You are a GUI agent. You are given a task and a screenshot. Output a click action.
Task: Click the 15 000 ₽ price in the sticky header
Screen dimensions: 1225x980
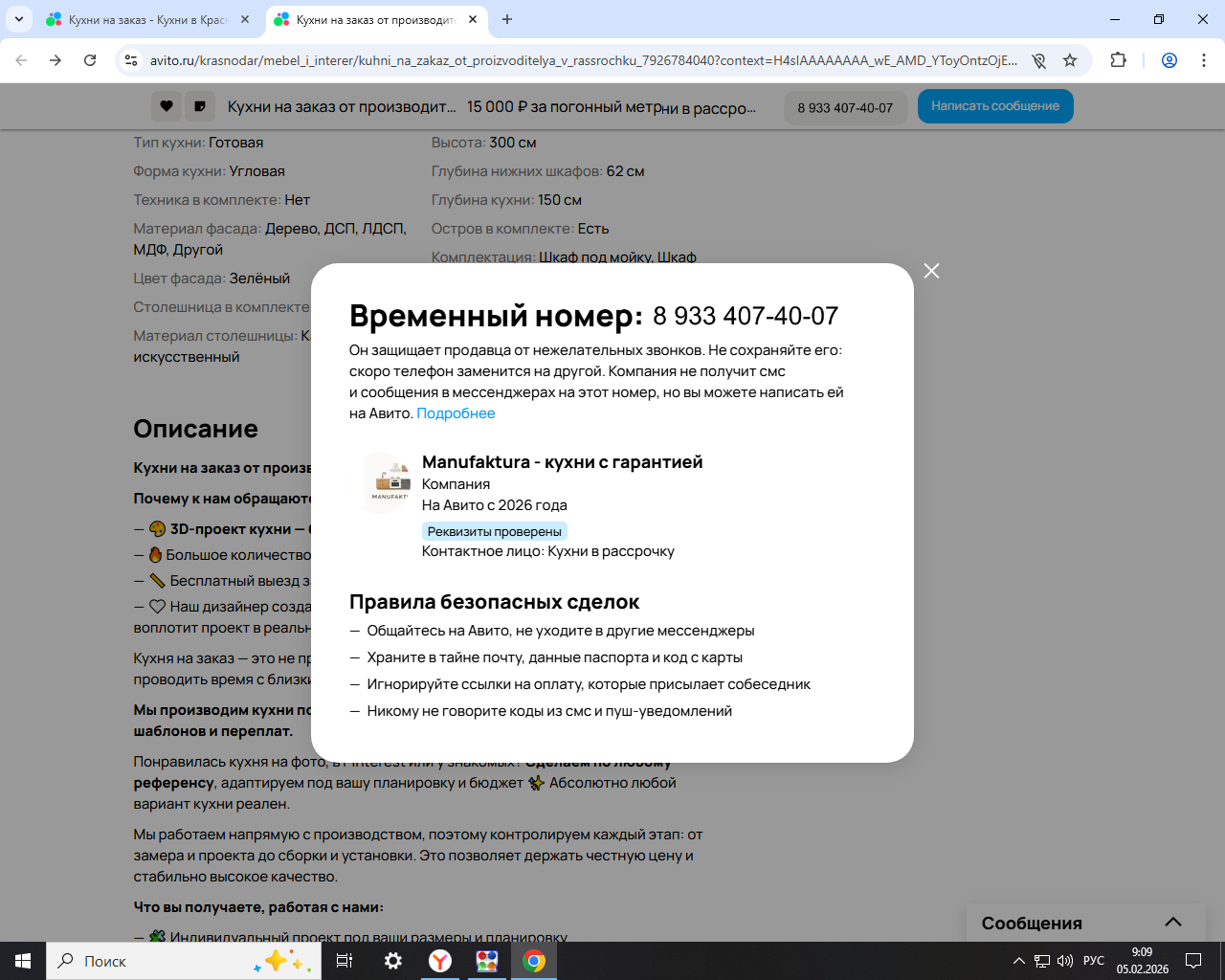coord(565,107)
